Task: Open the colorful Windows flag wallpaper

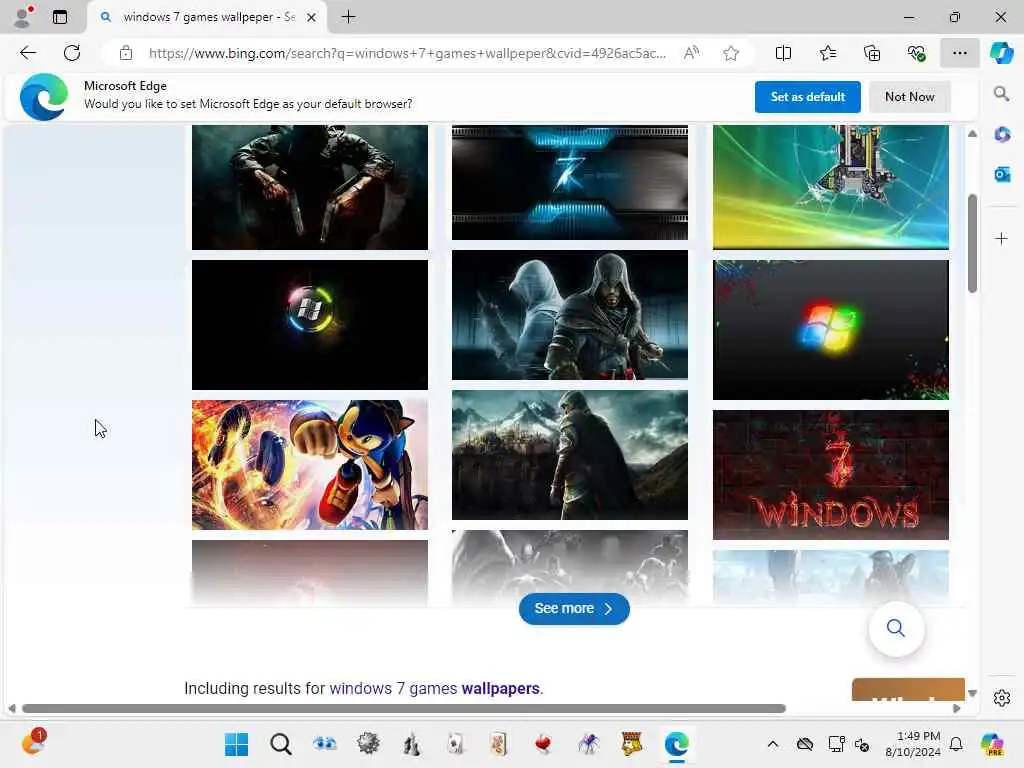Action: tap(831, 330)
